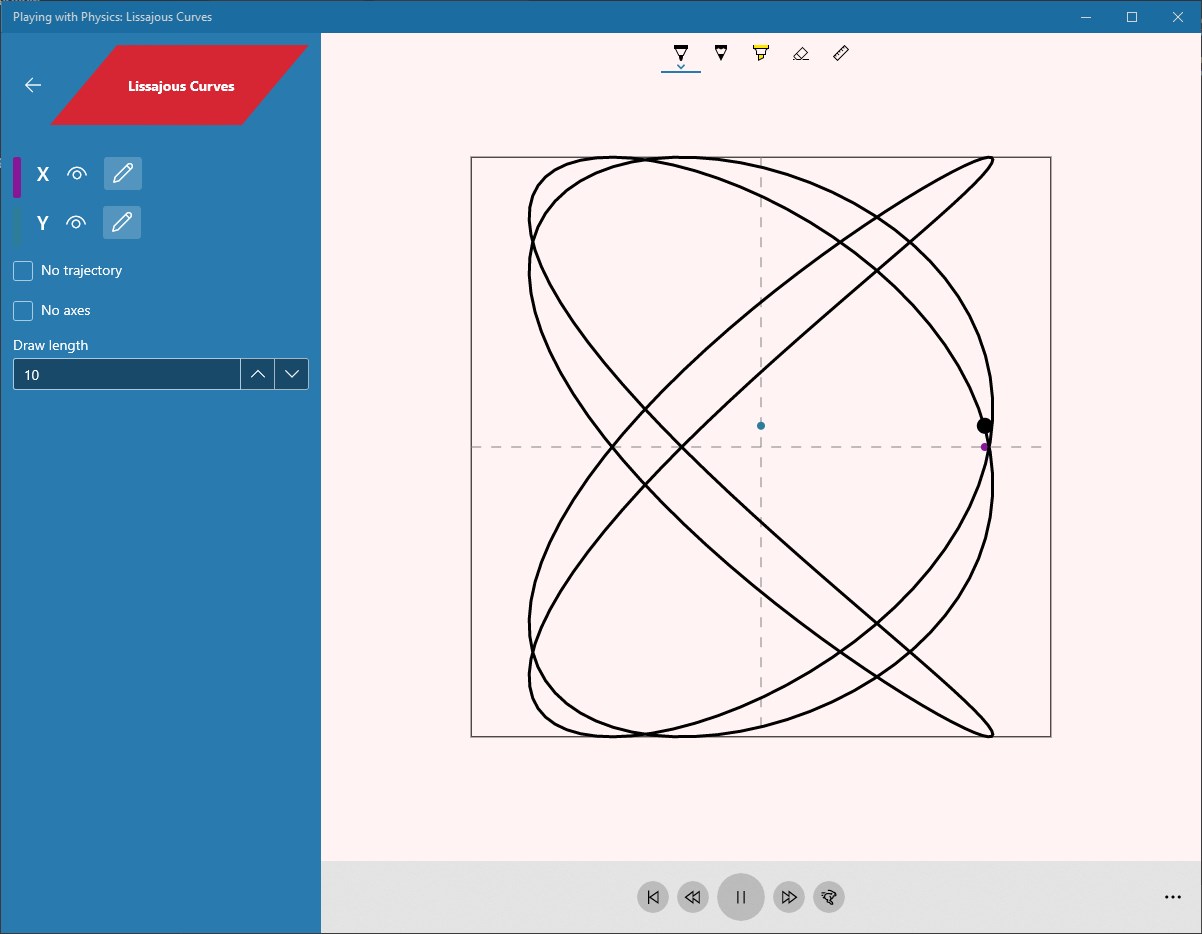Enable the No axes checkbox
The image size is (1202, 934).
coord(23,311)
